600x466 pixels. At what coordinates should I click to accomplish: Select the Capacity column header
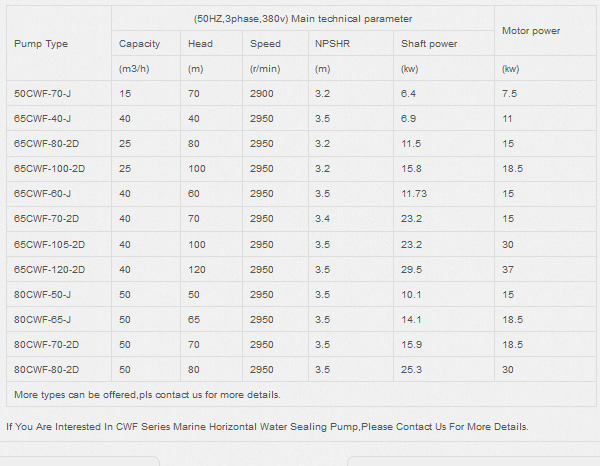click(139, 44)
